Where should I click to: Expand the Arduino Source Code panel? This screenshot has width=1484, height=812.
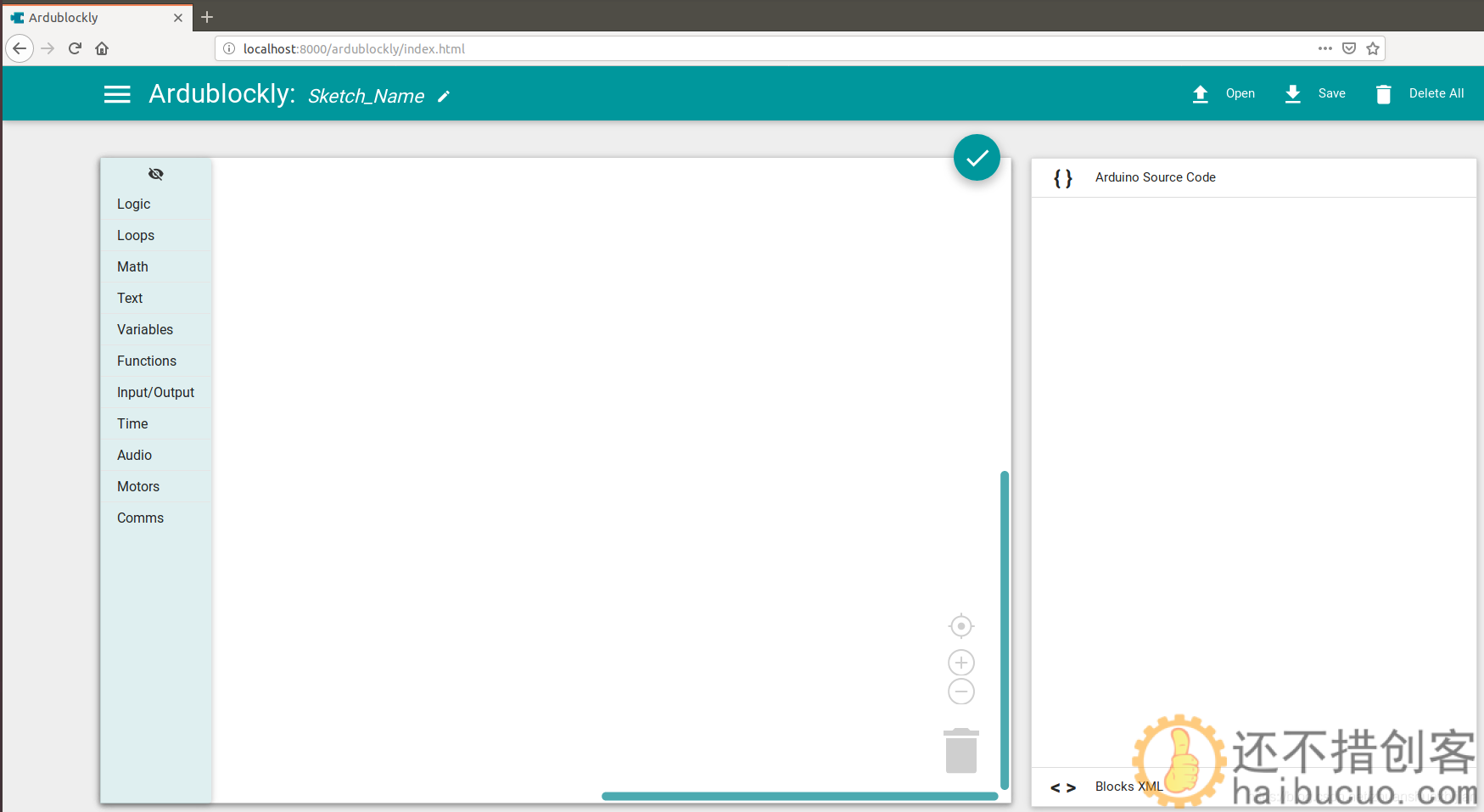point(1254,177)
